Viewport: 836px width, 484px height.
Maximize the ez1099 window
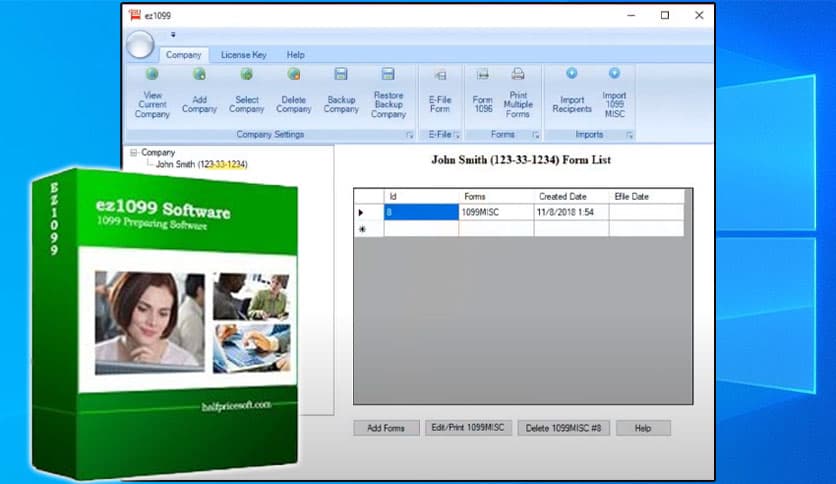(665, 15)
